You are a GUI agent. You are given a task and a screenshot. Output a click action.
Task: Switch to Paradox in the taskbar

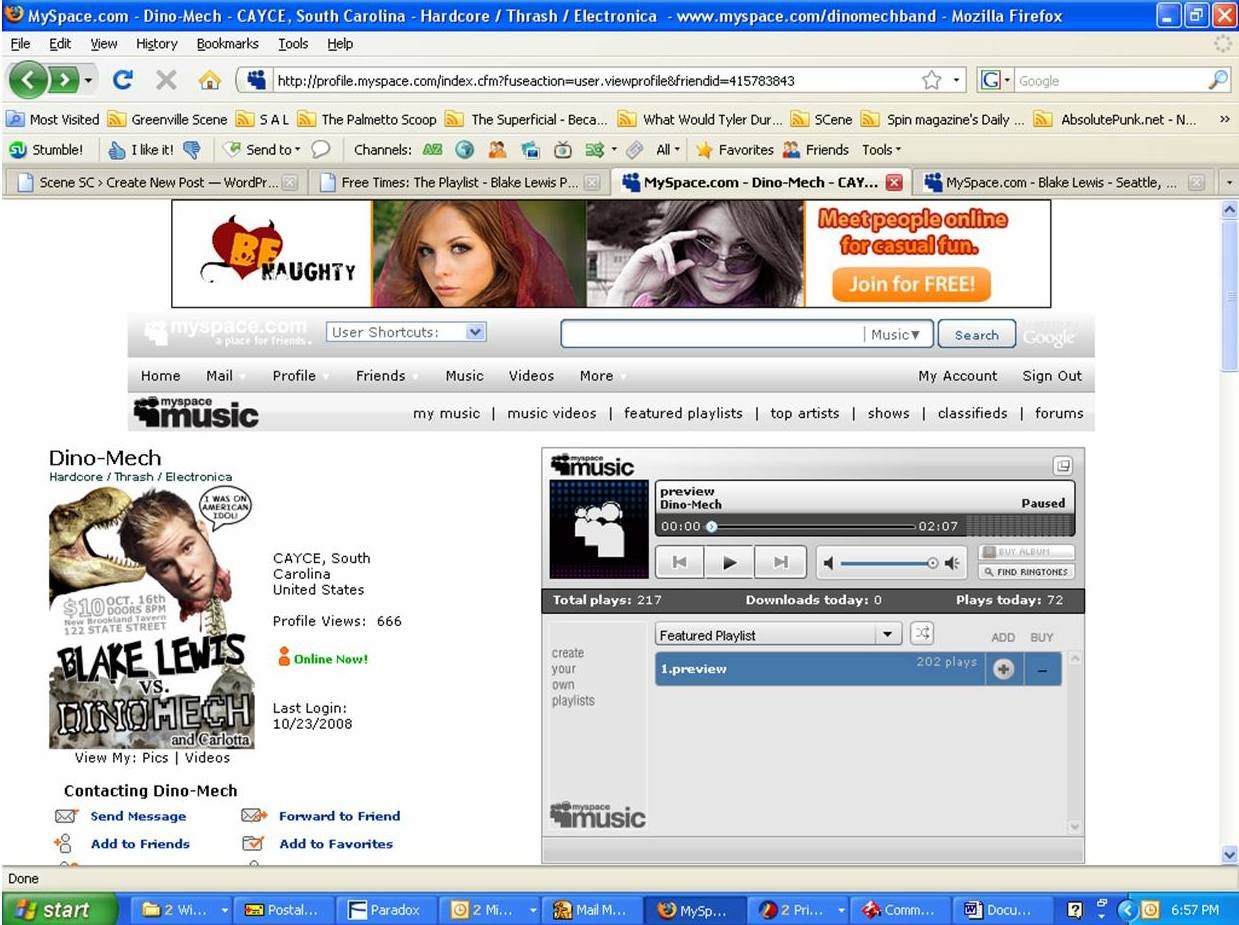tap(385, 910)
